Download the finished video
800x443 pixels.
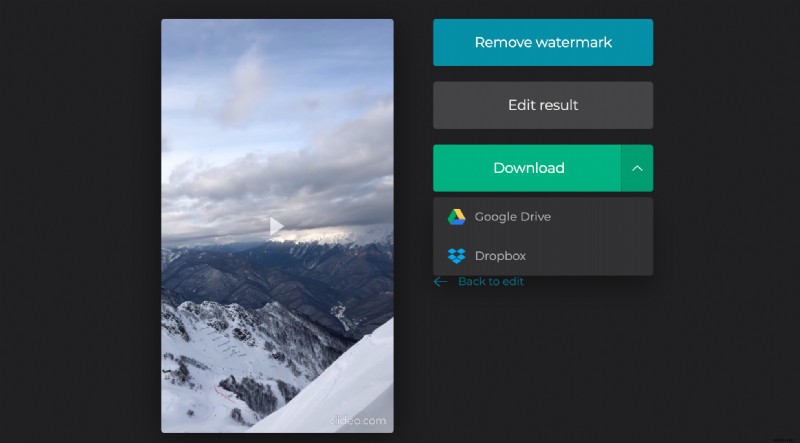(528, 168)
